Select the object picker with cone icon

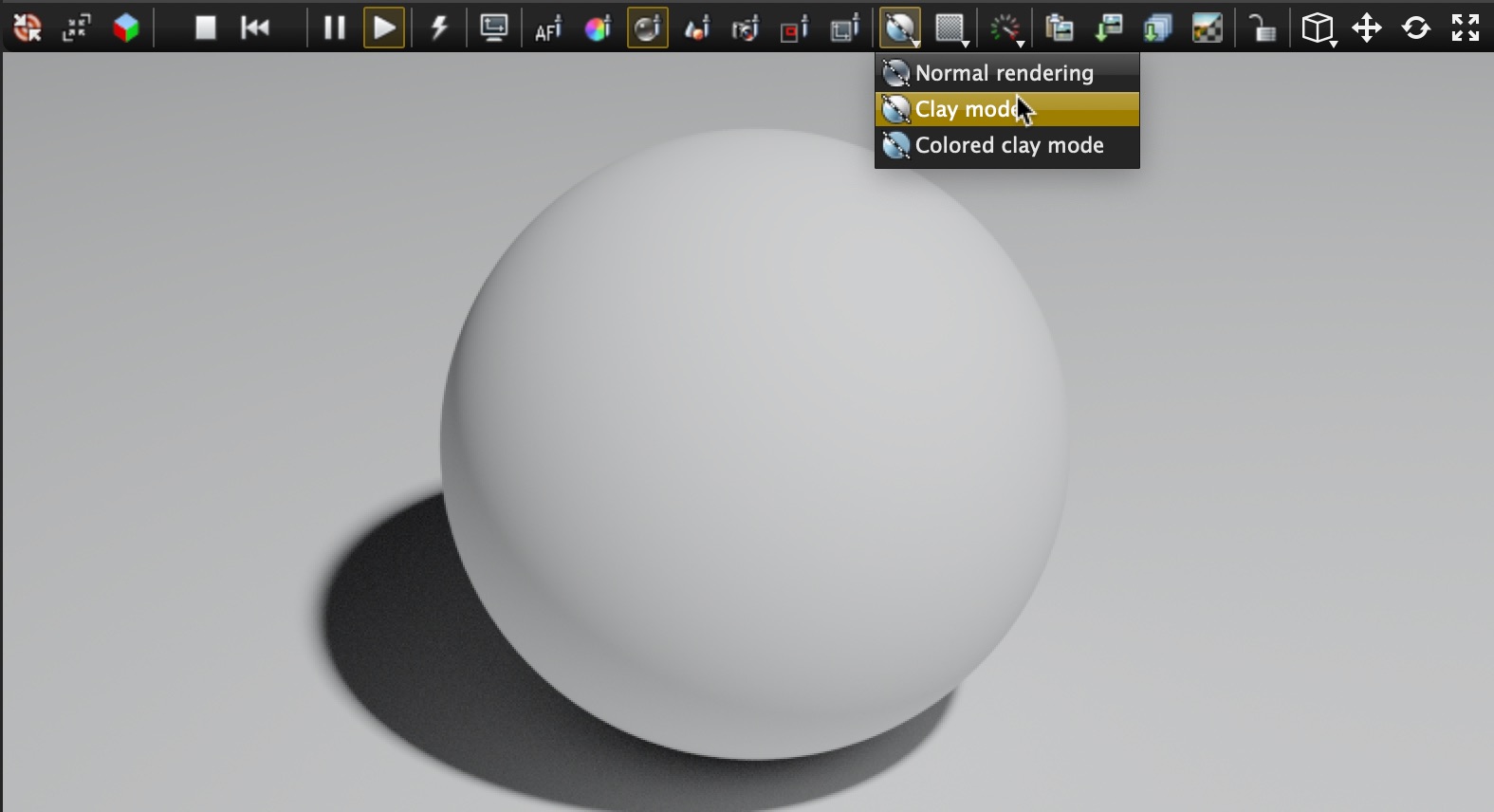pos(697,28)
